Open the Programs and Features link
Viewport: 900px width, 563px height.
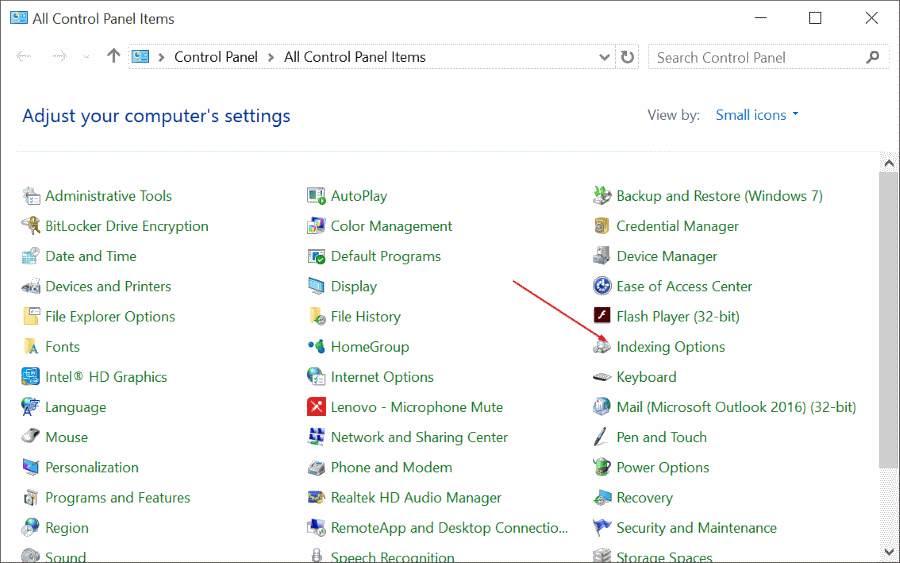tap(118, 498)
